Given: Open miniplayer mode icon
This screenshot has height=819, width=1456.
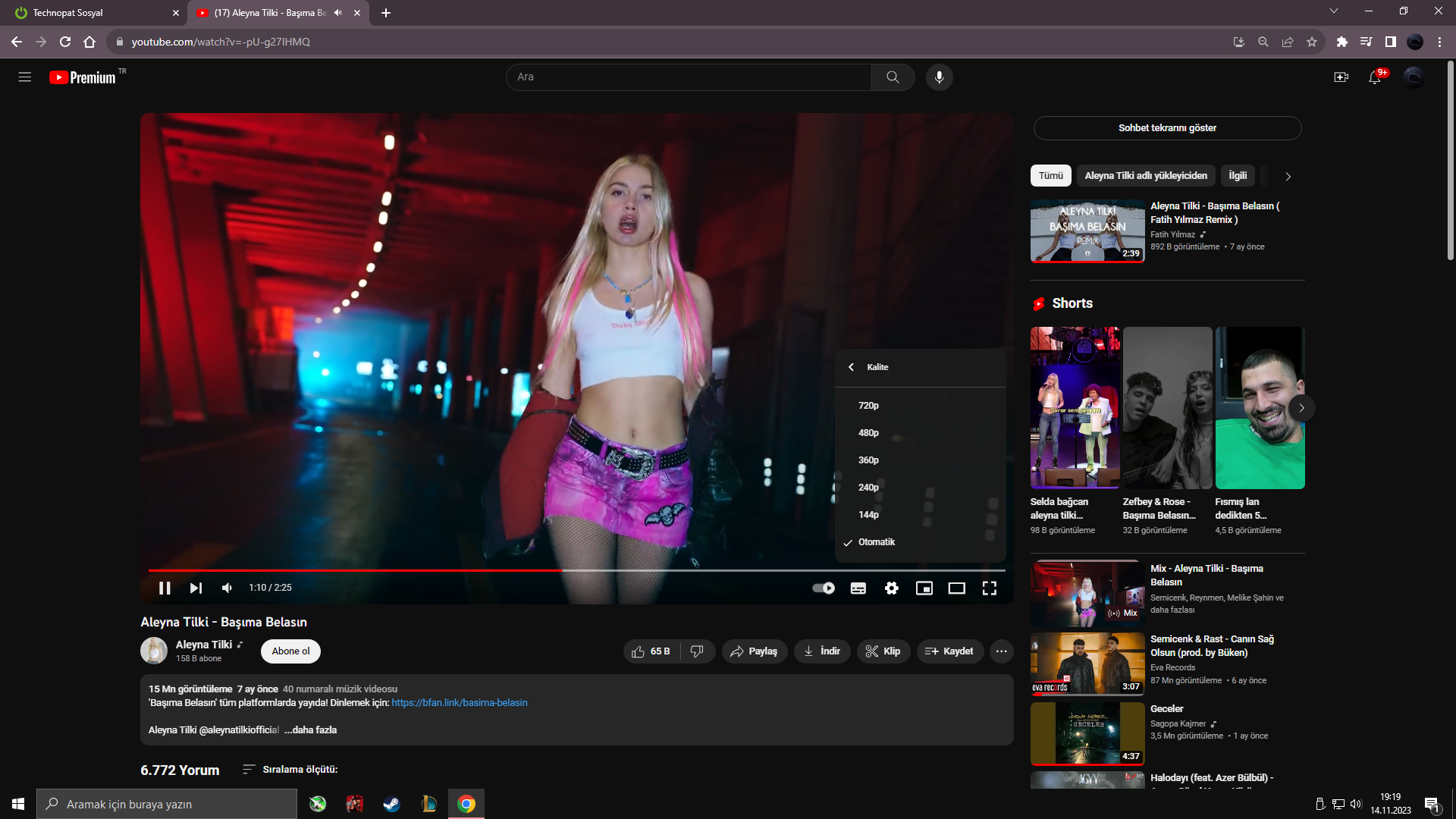Looking at the screenshot, I should tap(924, 588).
